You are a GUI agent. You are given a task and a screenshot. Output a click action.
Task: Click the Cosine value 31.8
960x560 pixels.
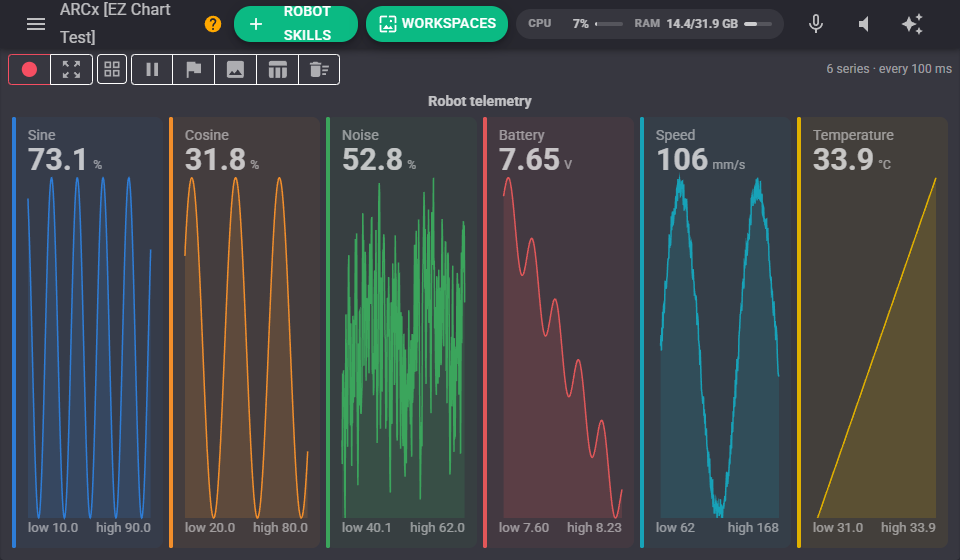(215, 160)
